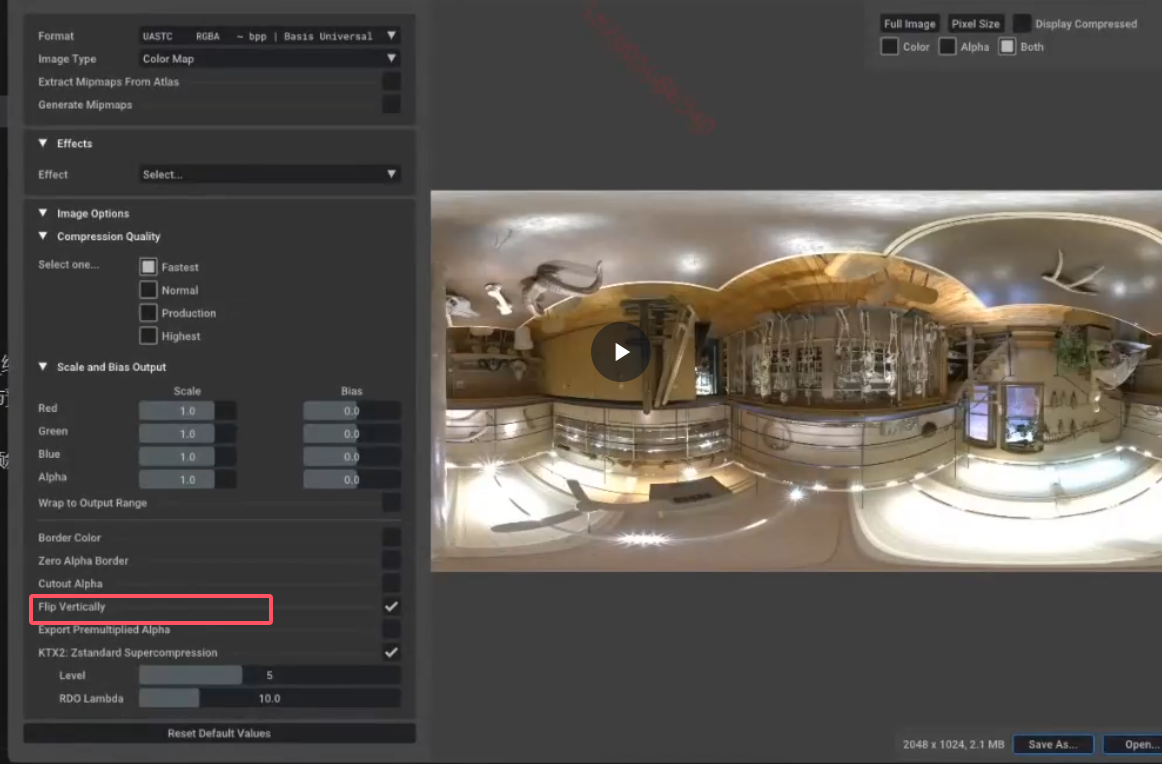Image resolution: width=1162 pixels, height=764 pixels.
Task: Click the Full Image button
Action: point(909,24)
